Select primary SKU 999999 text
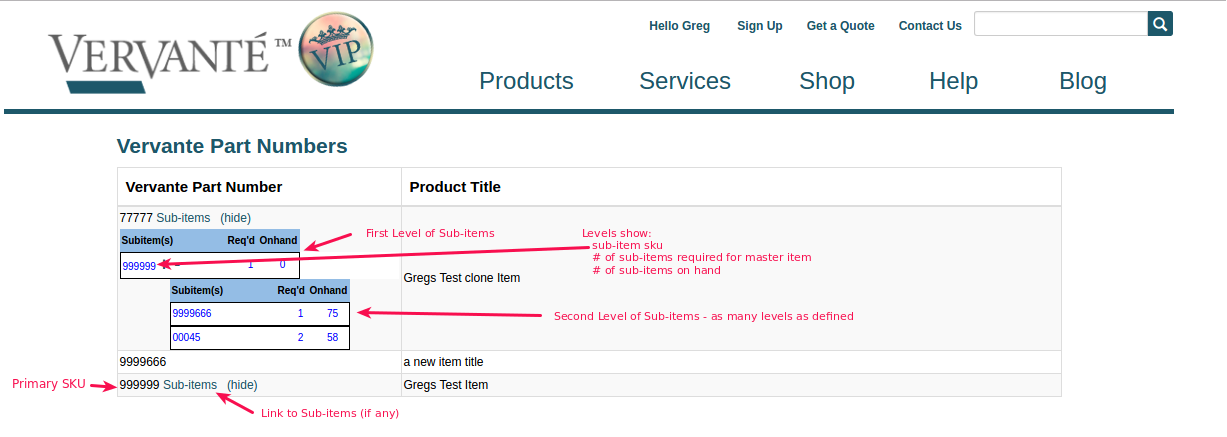 [139, 385]
